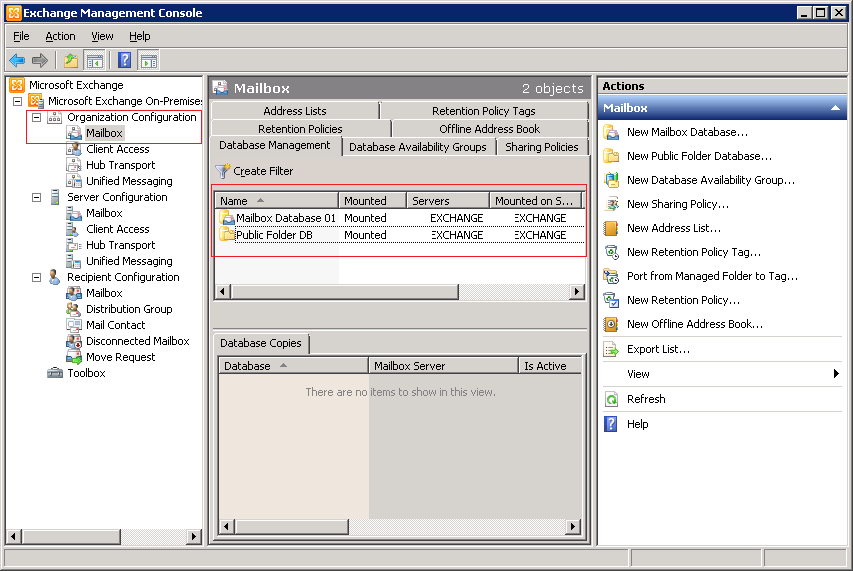Click the Create Filter funnel icon
853x571 pixels.
tap(222, 171)
